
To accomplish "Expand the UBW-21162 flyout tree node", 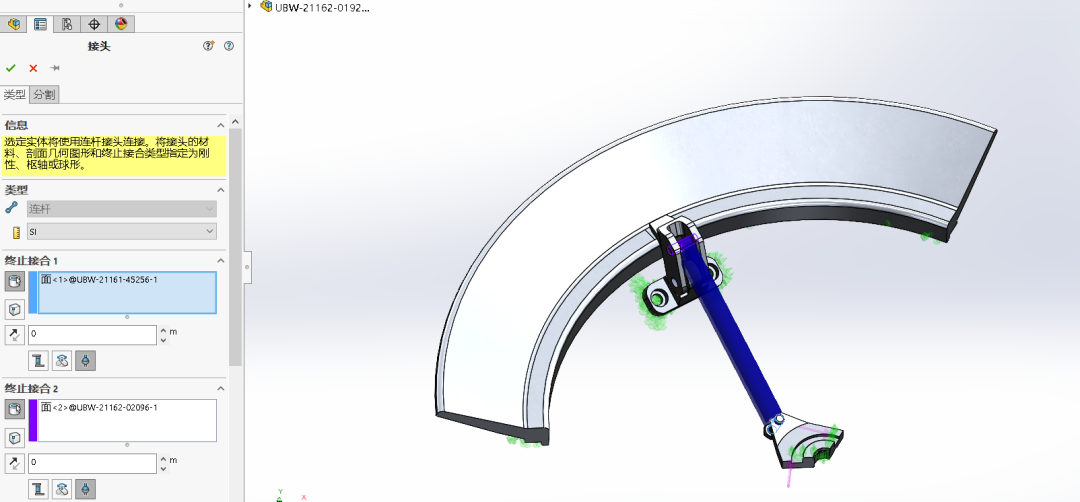I will (x=250, y=6).
